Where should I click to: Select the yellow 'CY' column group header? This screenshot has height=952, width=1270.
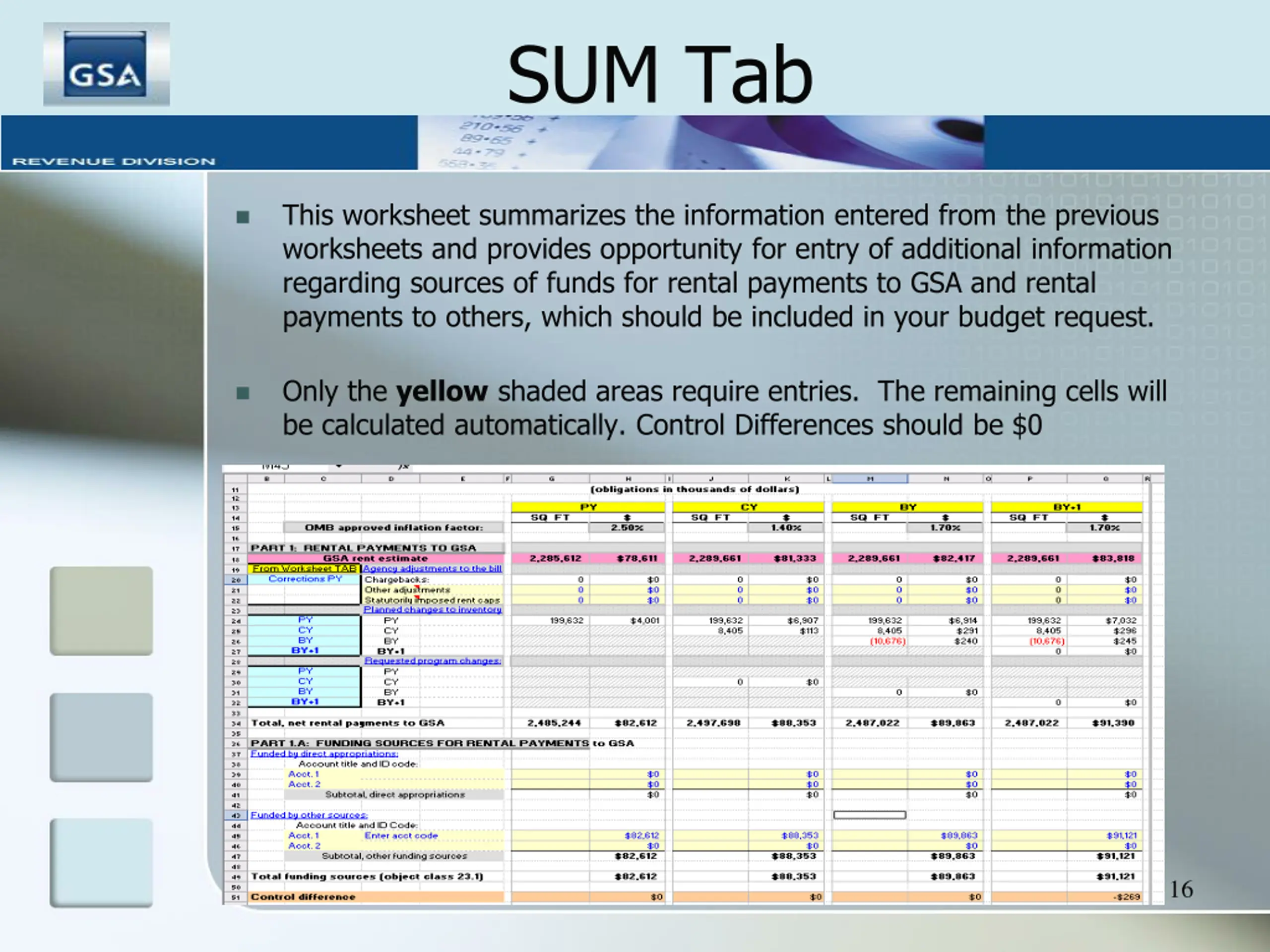(748, 507)
